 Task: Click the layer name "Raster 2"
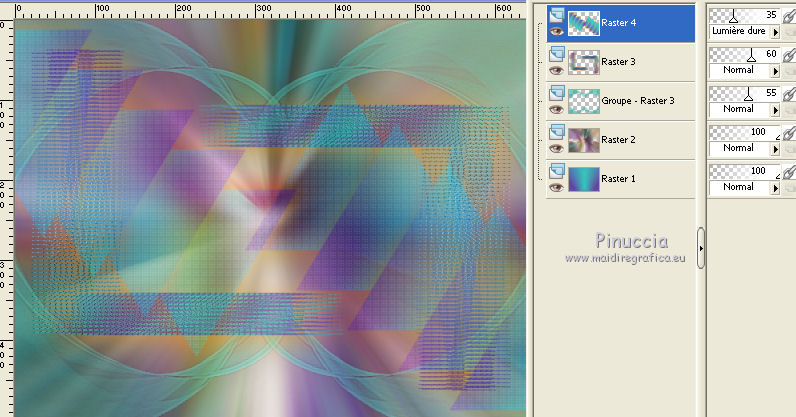(x=618, y=140)
